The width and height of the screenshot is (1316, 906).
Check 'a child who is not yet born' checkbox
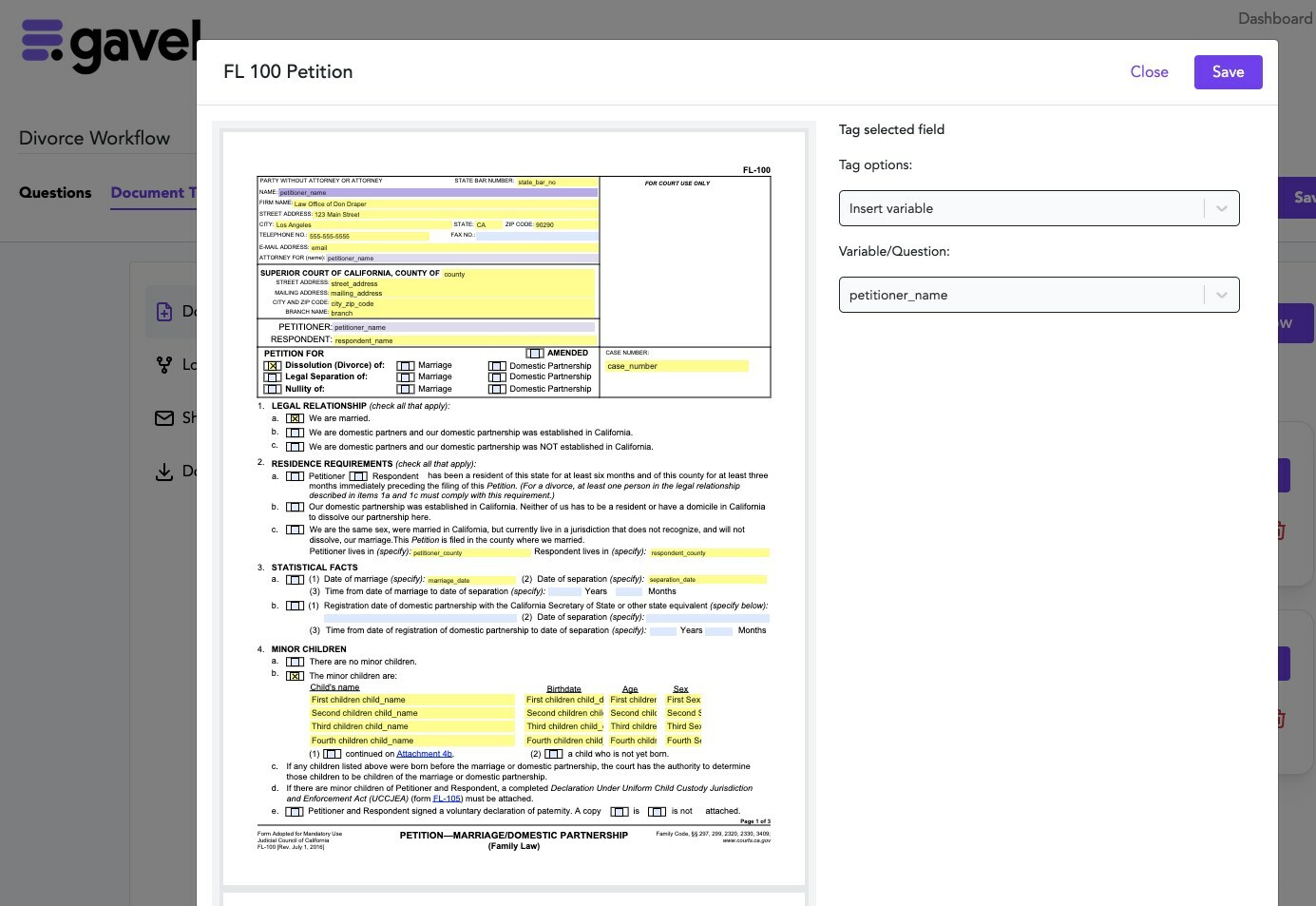[x=554, y=754]
